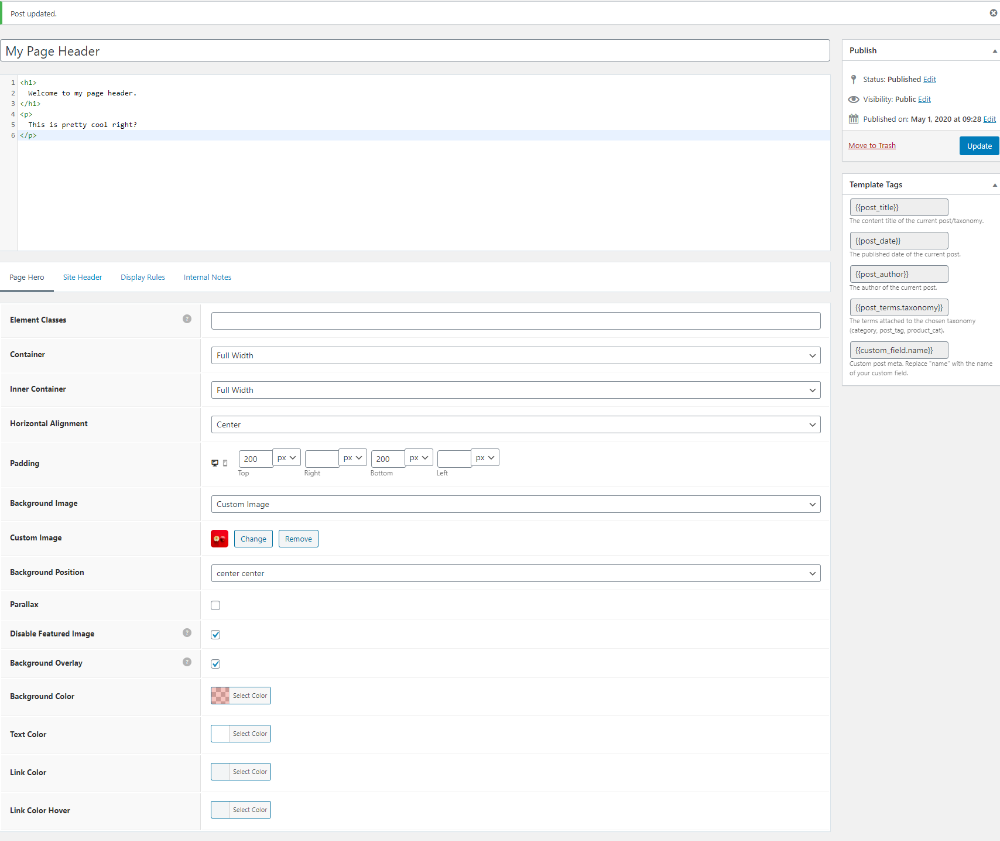
Task: Click the Remove custom image button
Action: pyautogui.click(x=298, y=539)
